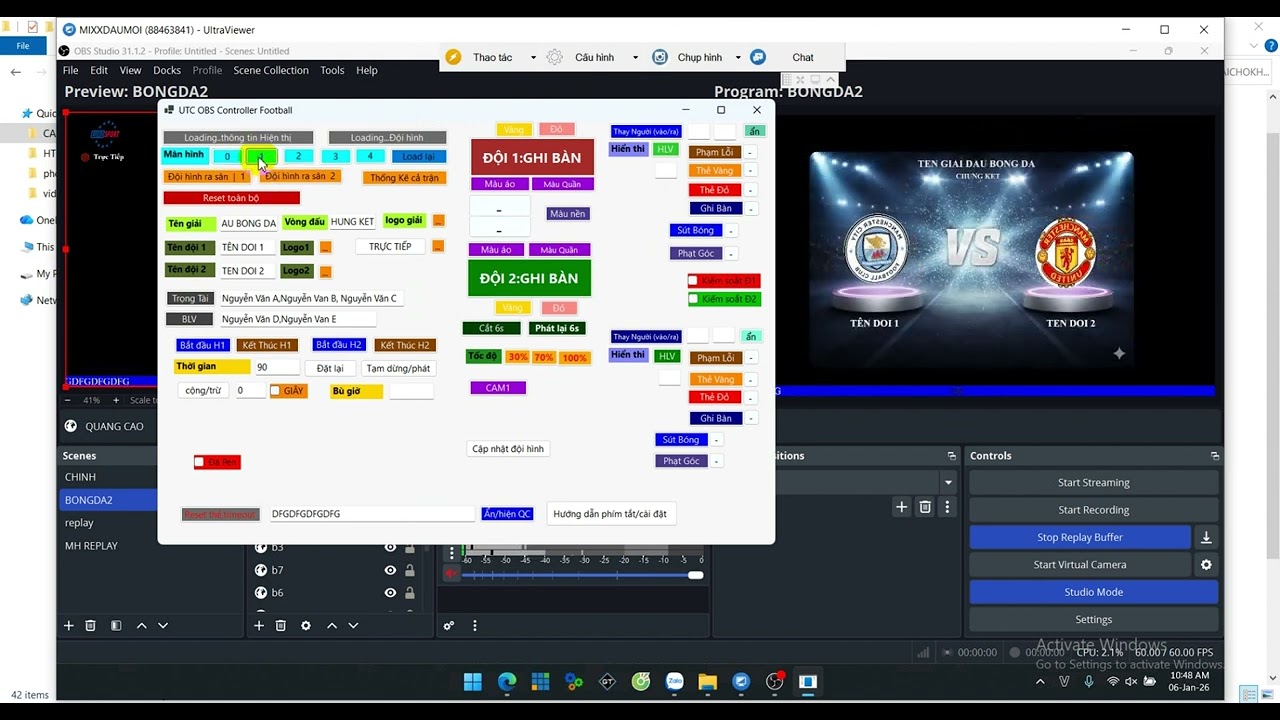Open Edge browser from the taskbar
The height and width of the screenshot is (720, 1280).
[x=507, y=682]
